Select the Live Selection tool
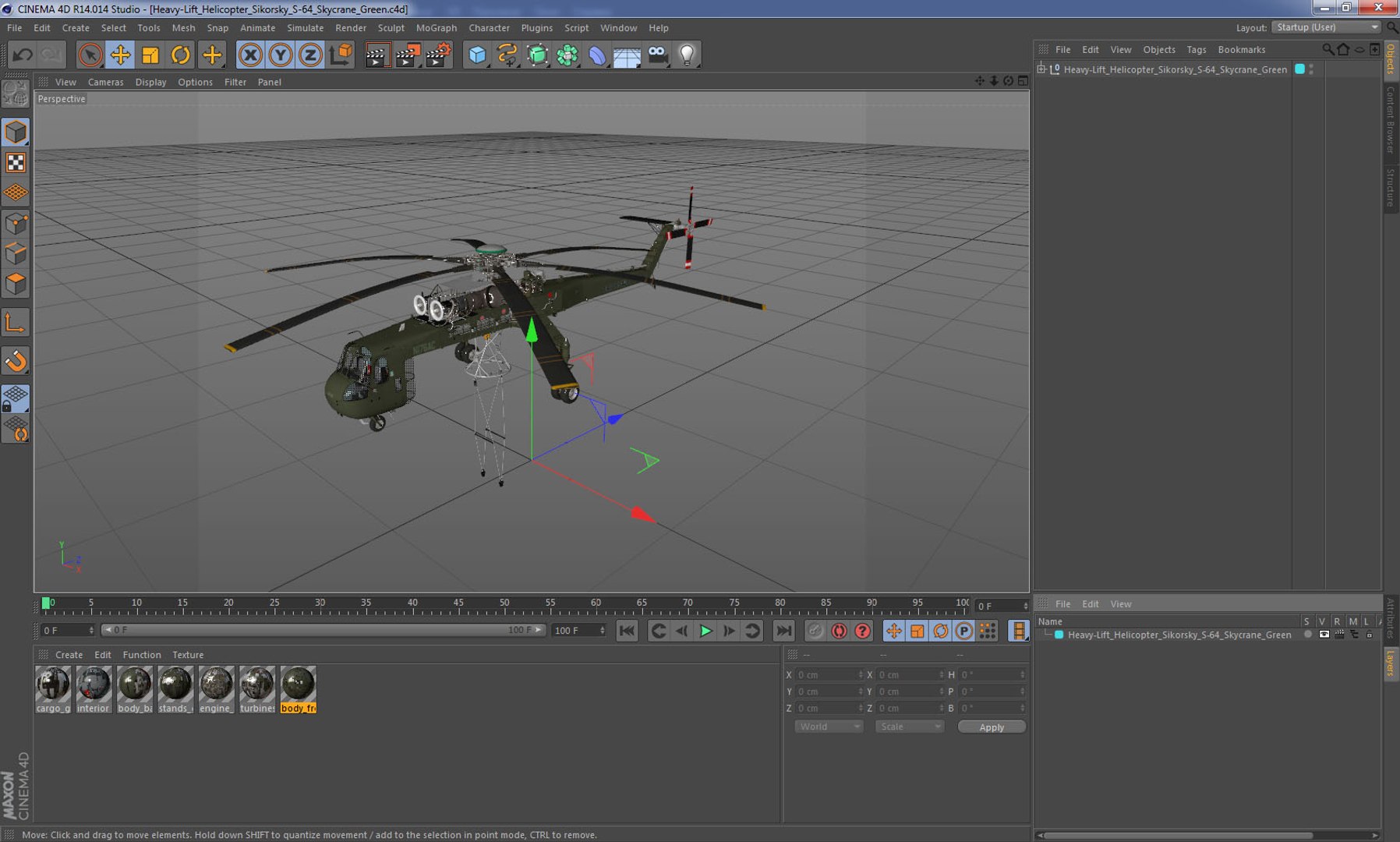 point(90,55)
